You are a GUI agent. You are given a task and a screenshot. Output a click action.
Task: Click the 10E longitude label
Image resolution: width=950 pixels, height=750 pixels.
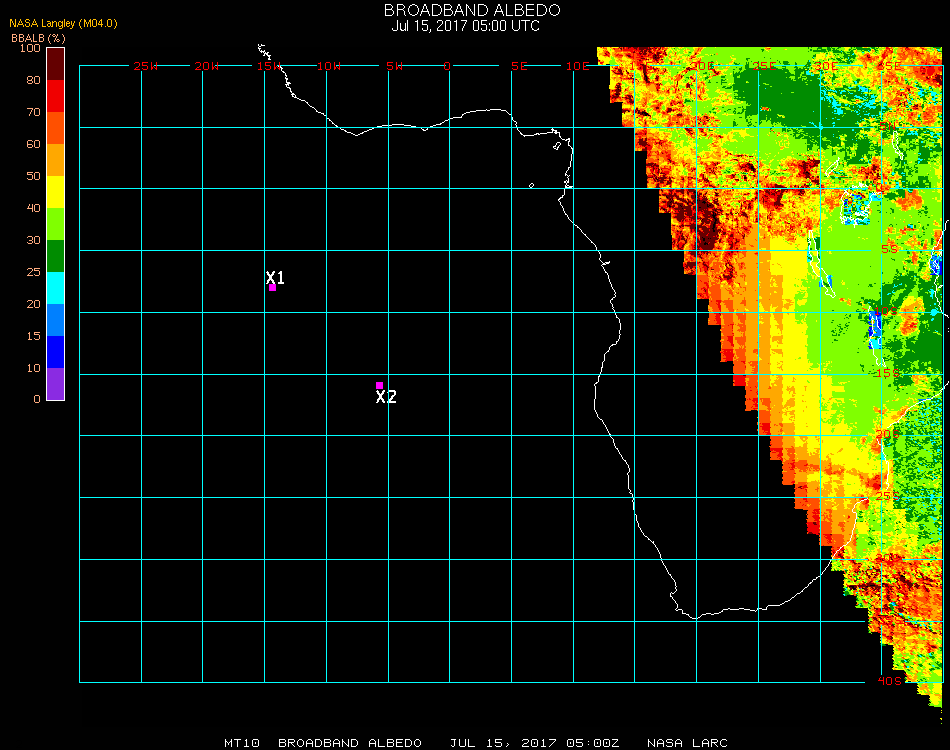tap(577, 66)
